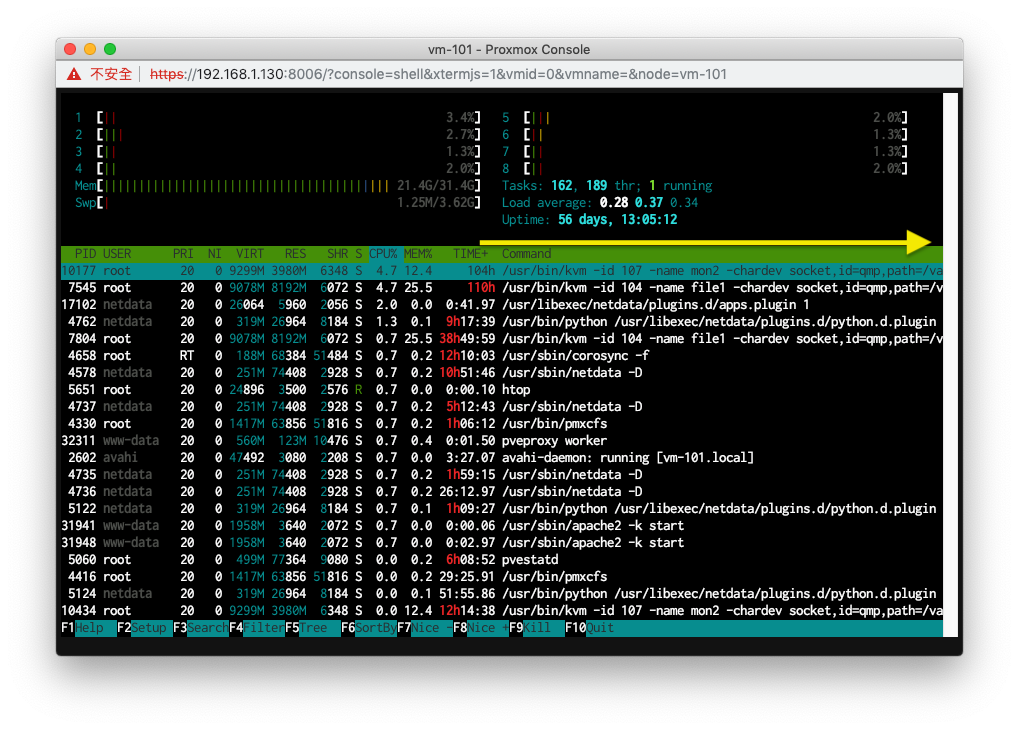Open F6 SortBy in htop footer
The width and height of the screenshot is (1019, 730).
[368, 628]
